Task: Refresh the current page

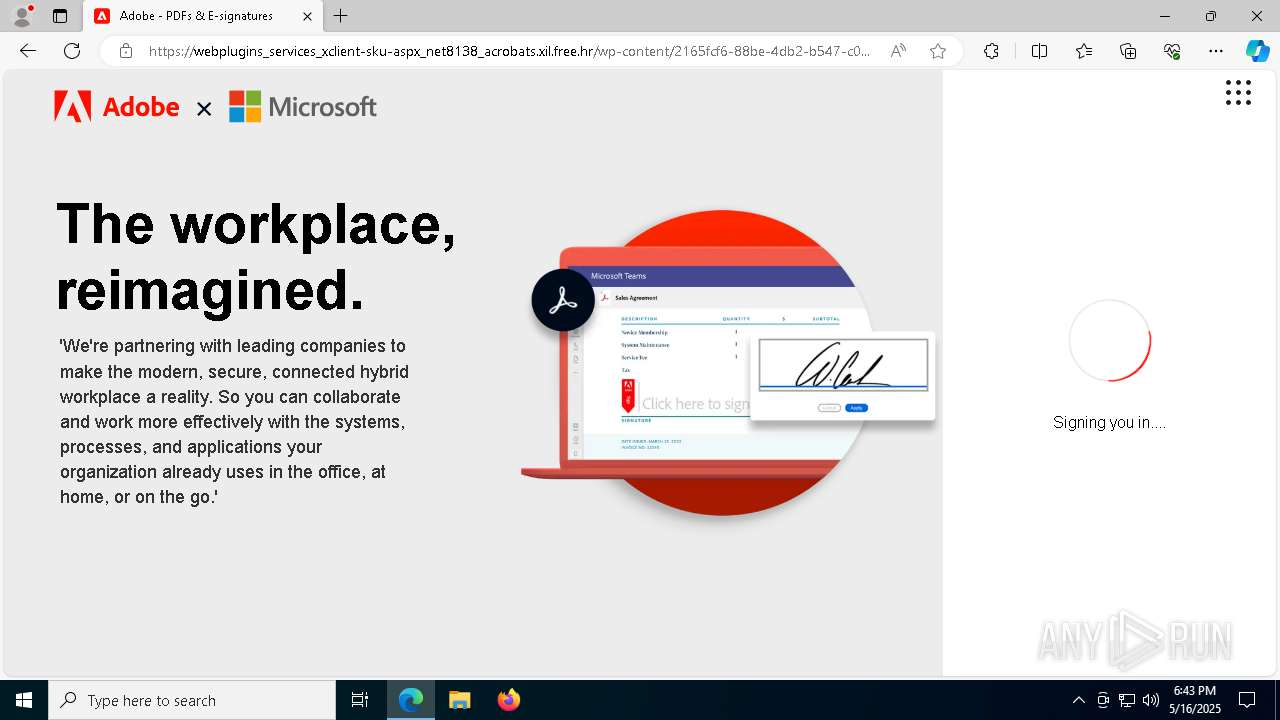Action: 72,51
